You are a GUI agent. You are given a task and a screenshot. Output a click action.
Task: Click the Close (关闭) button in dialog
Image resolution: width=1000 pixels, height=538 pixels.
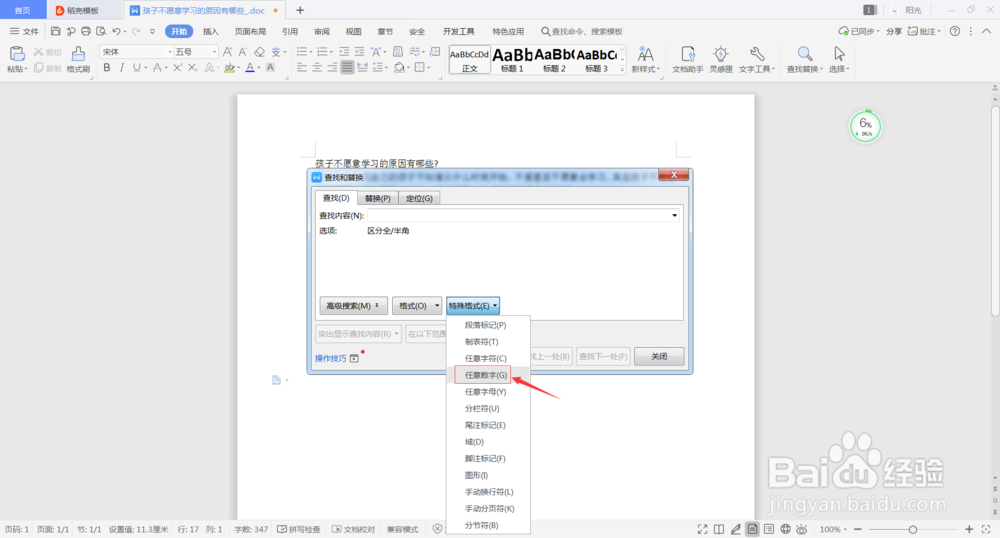(x=659, y=356)
